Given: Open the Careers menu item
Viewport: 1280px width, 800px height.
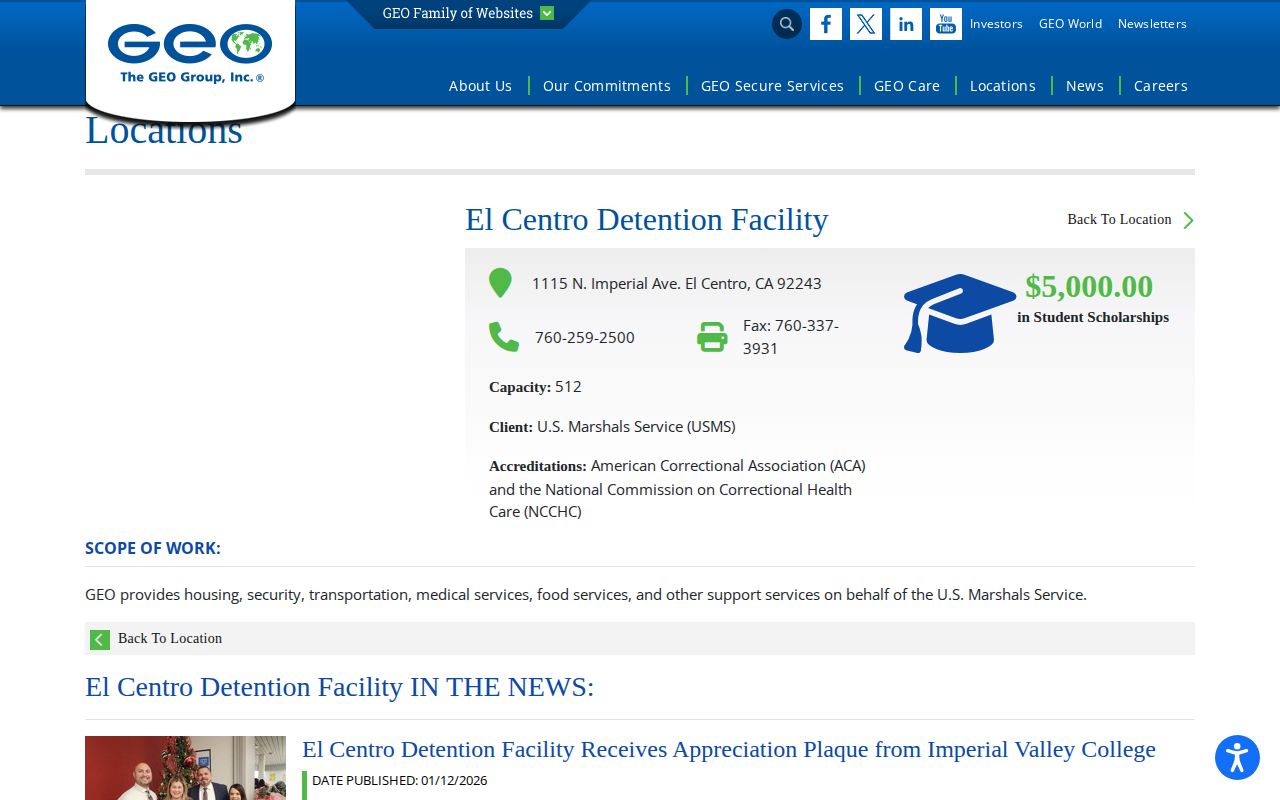Looking at the screenshot, I should point(1161,86).
